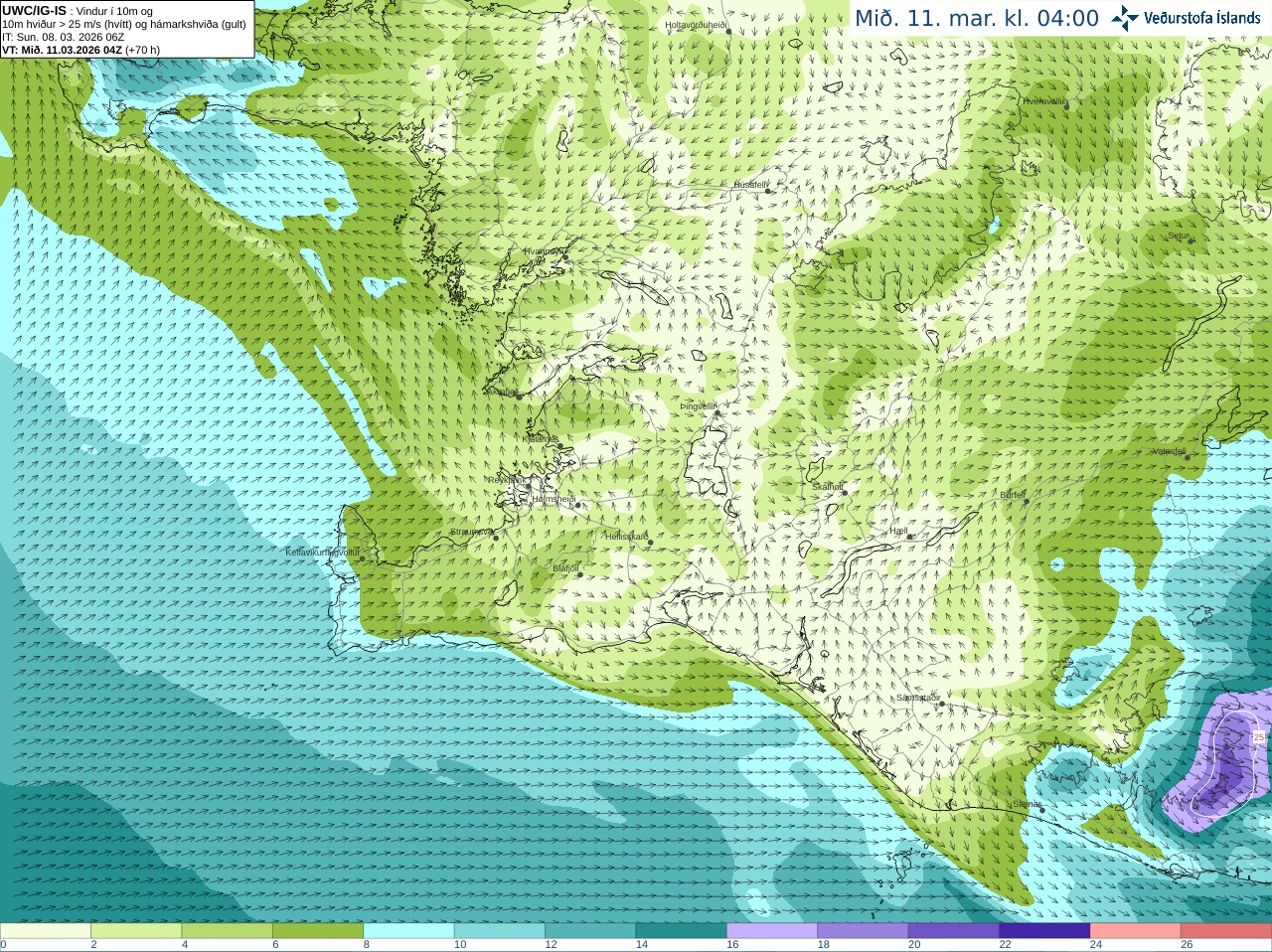This screenshot has height=952, width=1272.
Task: Click the Setur station marker
Action: click(x=1192, y=240)
